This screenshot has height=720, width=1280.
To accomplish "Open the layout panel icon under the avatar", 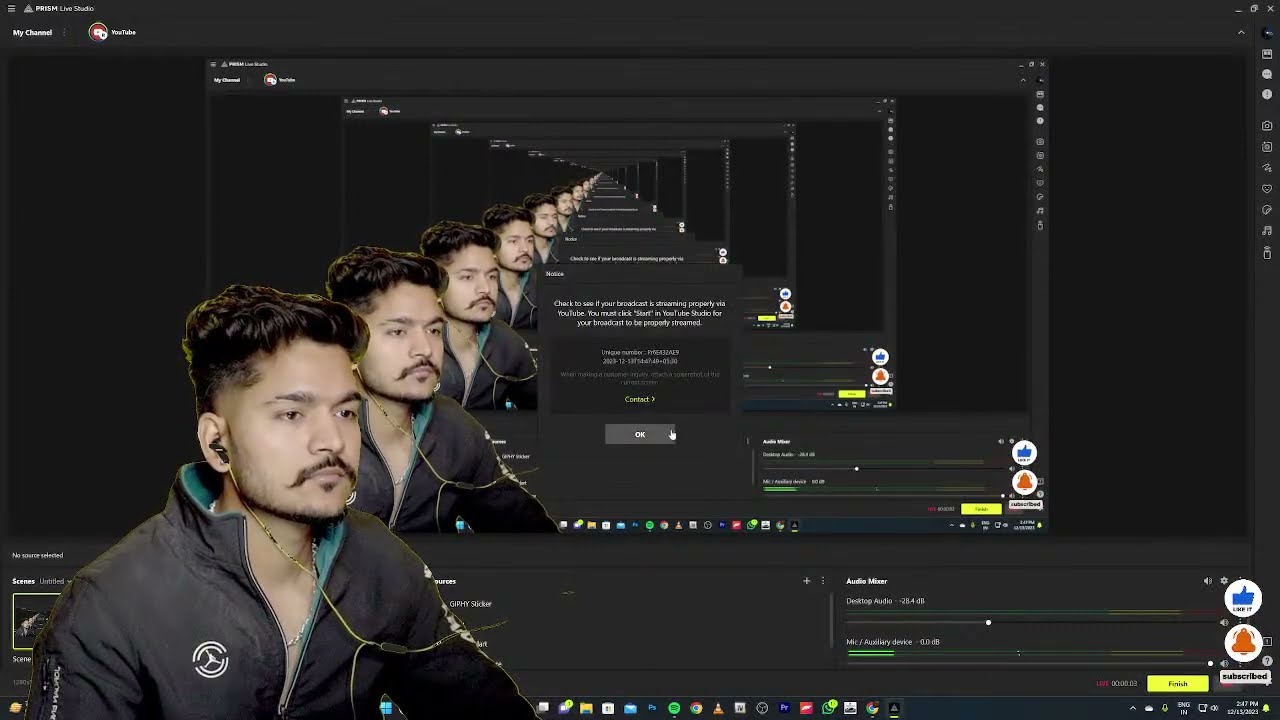I will (x=1267, y=54).
